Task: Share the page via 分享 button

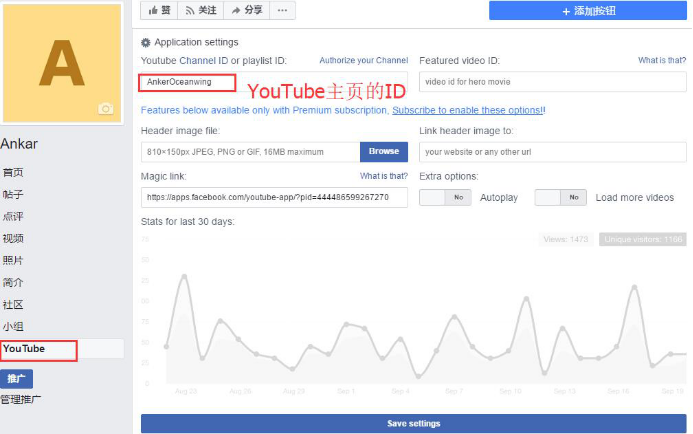Action: pyautogui.click(x=247, y=10)
